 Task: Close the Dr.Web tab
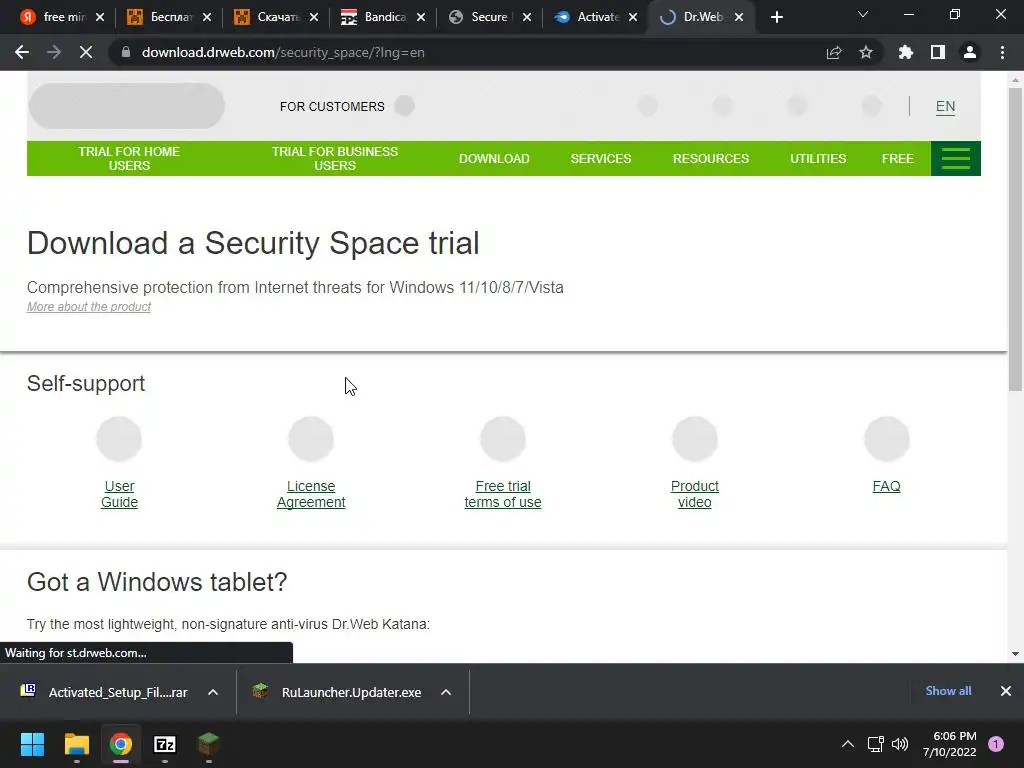click(x=739, y=18)
